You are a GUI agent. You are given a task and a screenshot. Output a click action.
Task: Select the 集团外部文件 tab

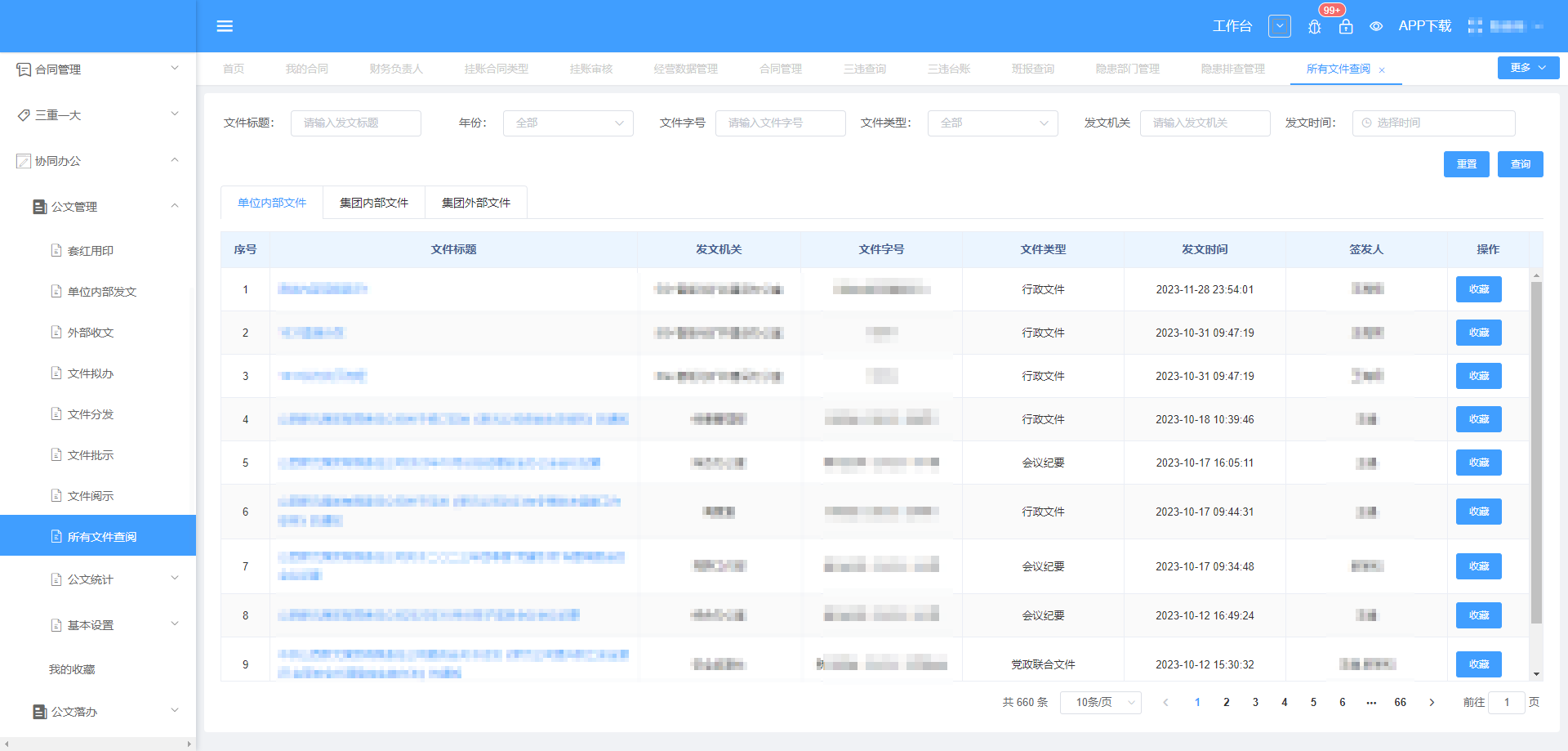[x=476, y=203]
